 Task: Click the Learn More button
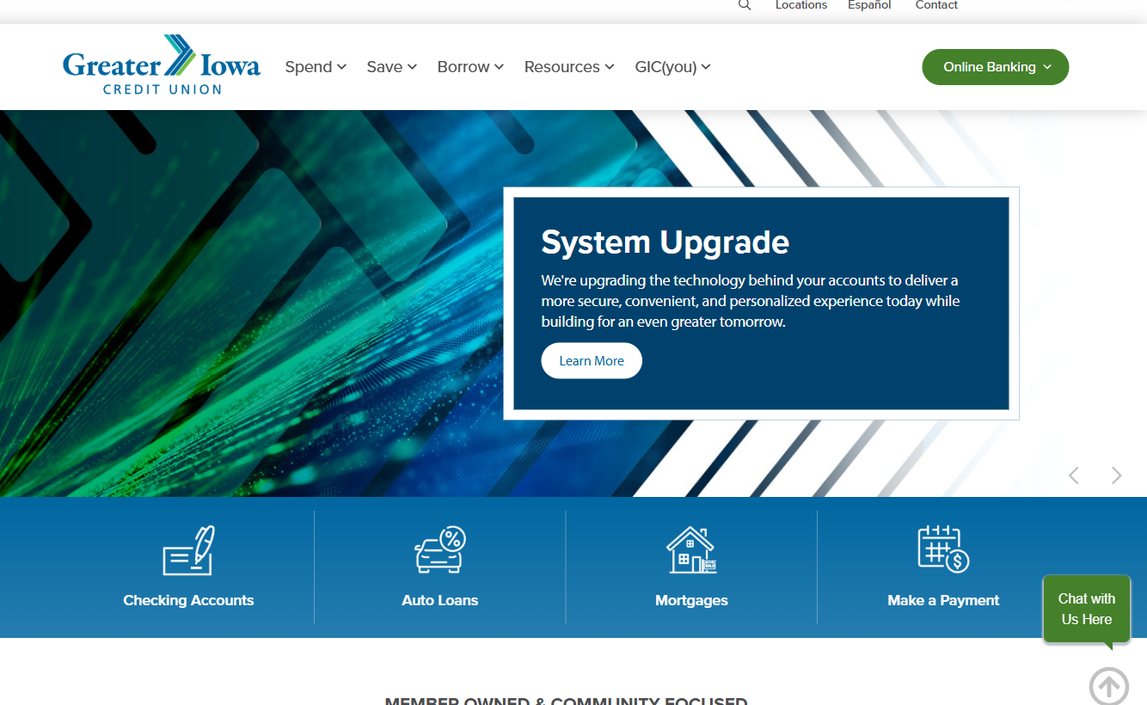[x=591, y=361]
